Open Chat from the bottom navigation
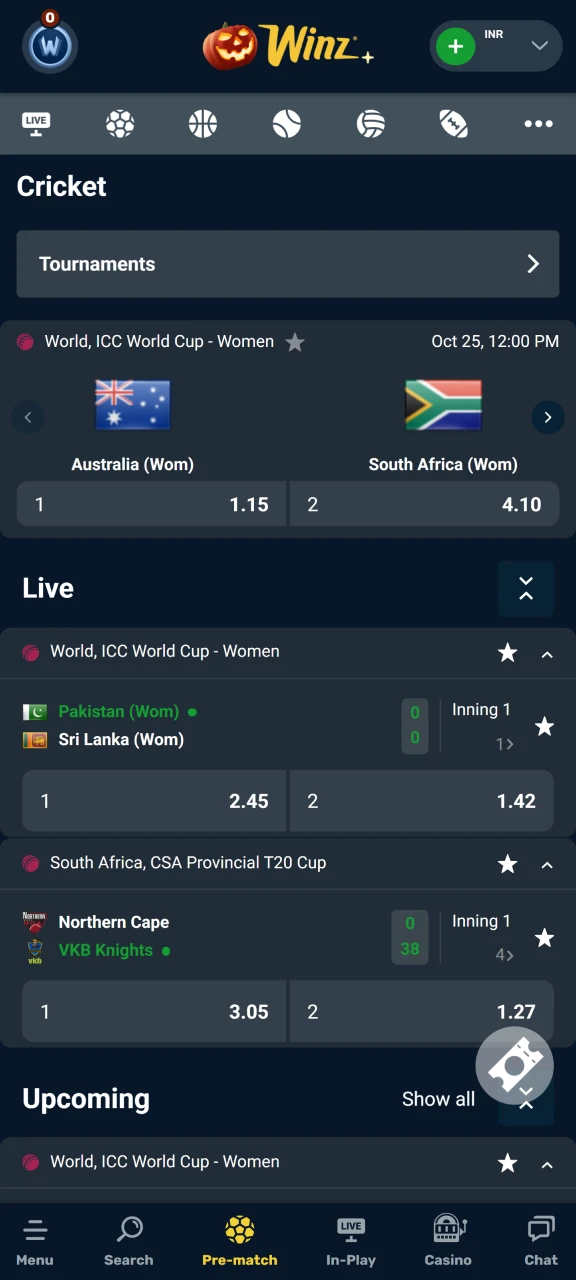 pos(540,1240)
